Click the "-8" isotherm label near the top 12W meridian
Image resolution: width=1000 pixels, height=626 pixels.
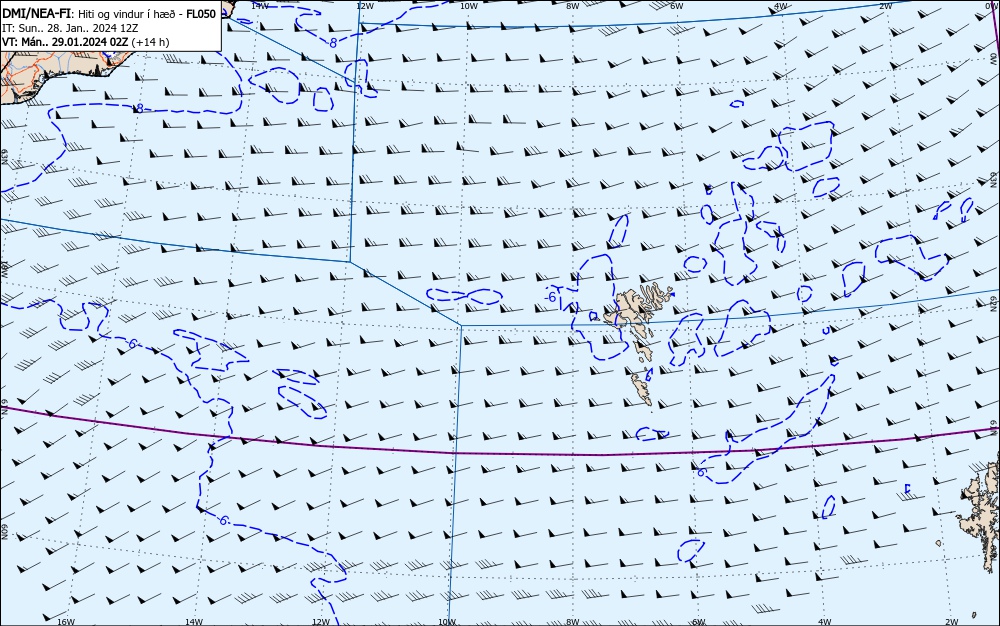pos(332,43)
